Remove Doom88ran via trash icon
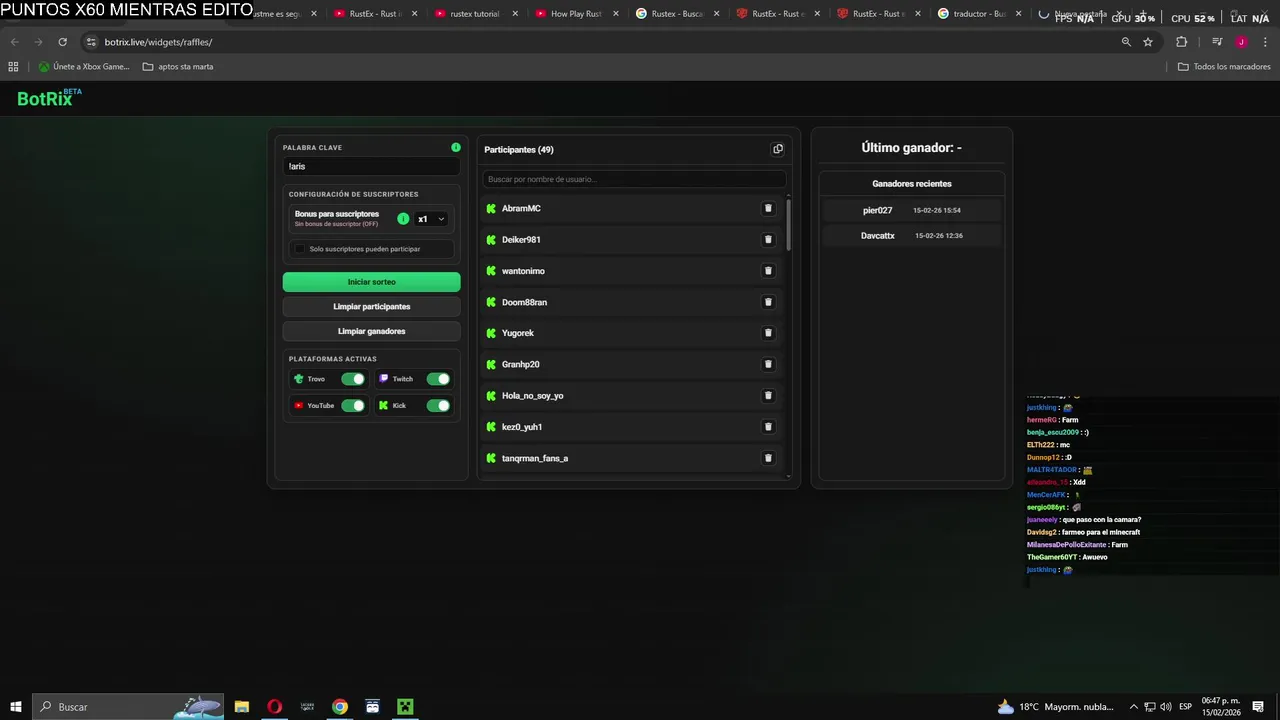This screenshot has width=1280, height=720. [768, 302]
